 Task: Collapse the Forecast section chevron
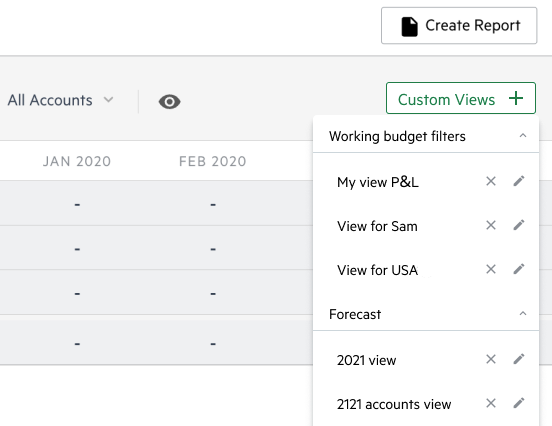pyautogui.click(x=523, y=314)
